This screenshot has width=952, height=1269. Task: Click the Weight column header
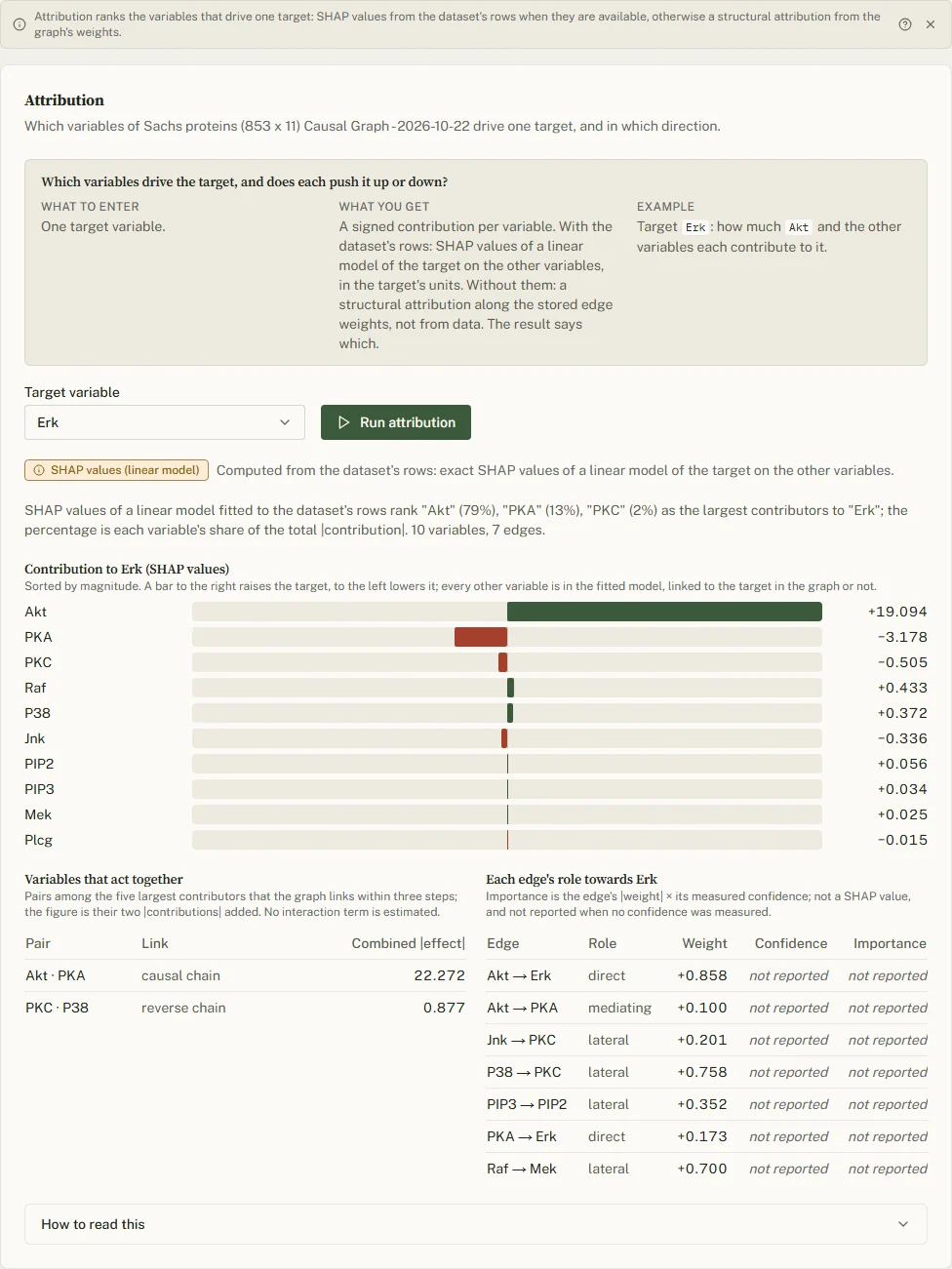(704, 943)
